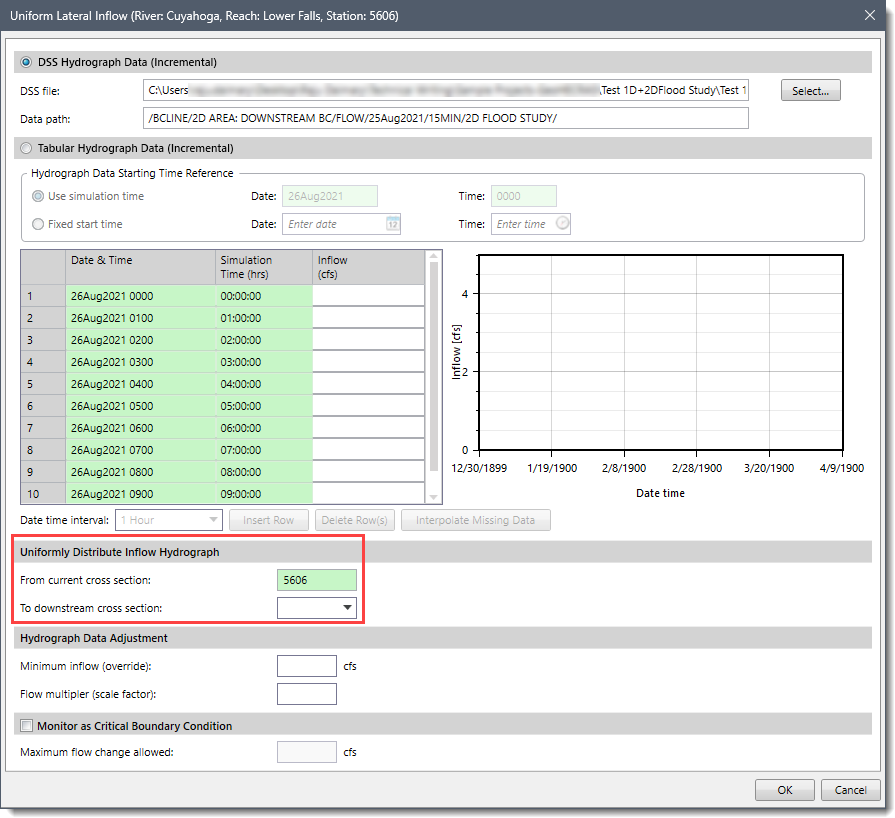Click the Flow multiplier scale factor field
The height and width of the screenshot is (818, 895).
point(307,694)
